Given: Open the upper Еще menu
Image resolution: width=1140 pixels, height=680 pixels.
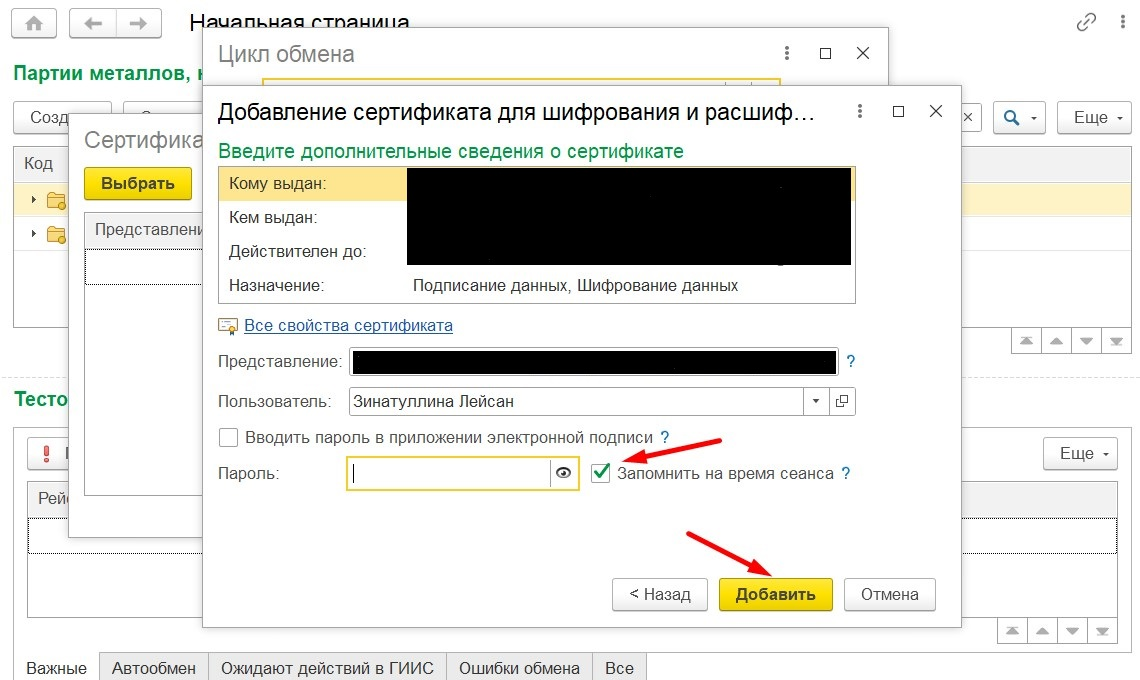Looking at the screenshot, I should [1093, 117].
